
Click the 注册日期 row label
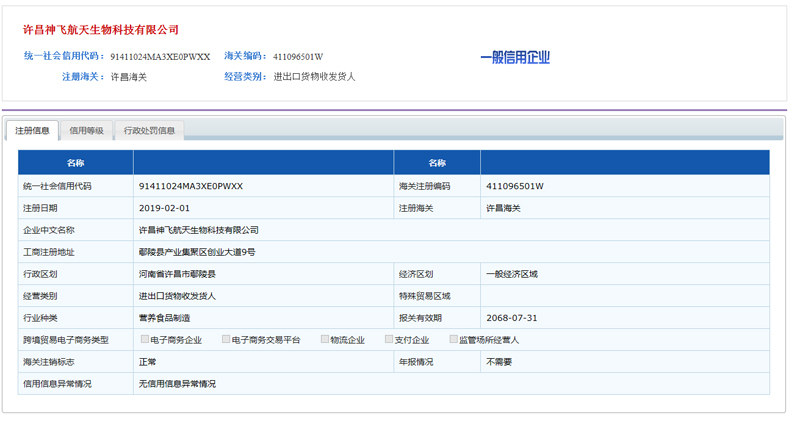click(x=40, y=208)
